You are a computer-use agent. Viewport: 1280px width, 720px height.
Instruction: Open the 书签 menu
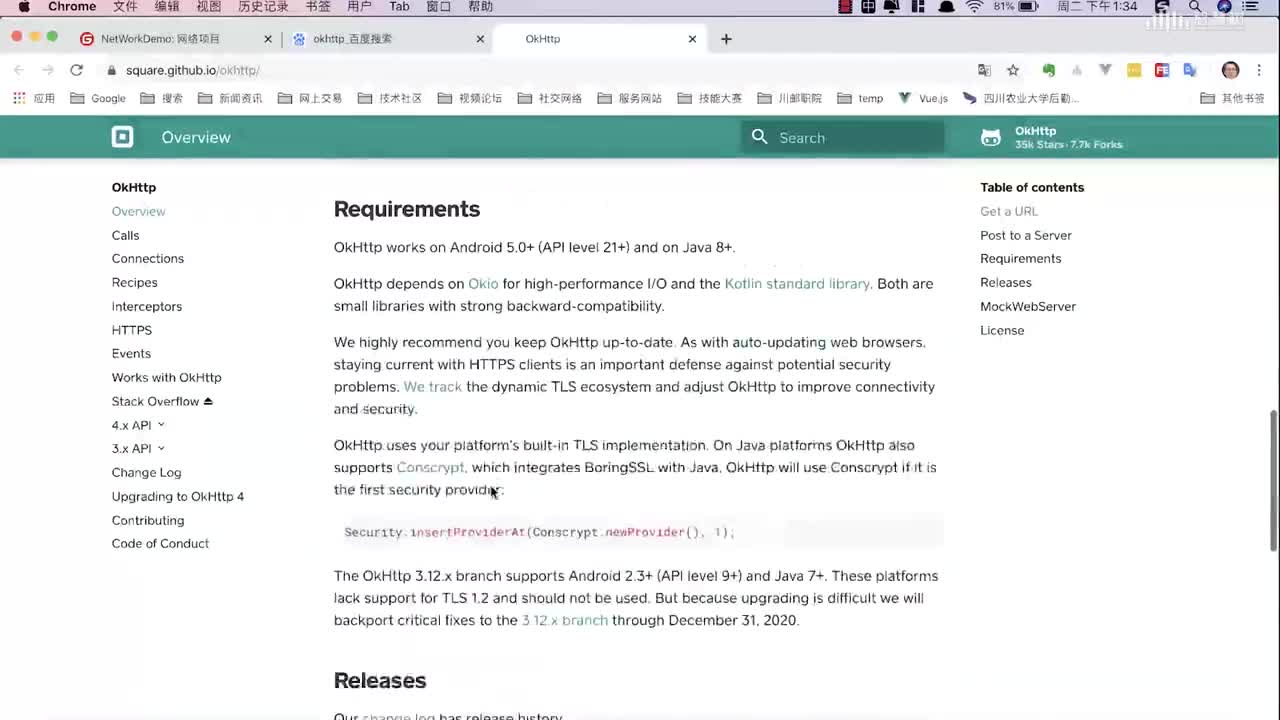tap(318, 7)
